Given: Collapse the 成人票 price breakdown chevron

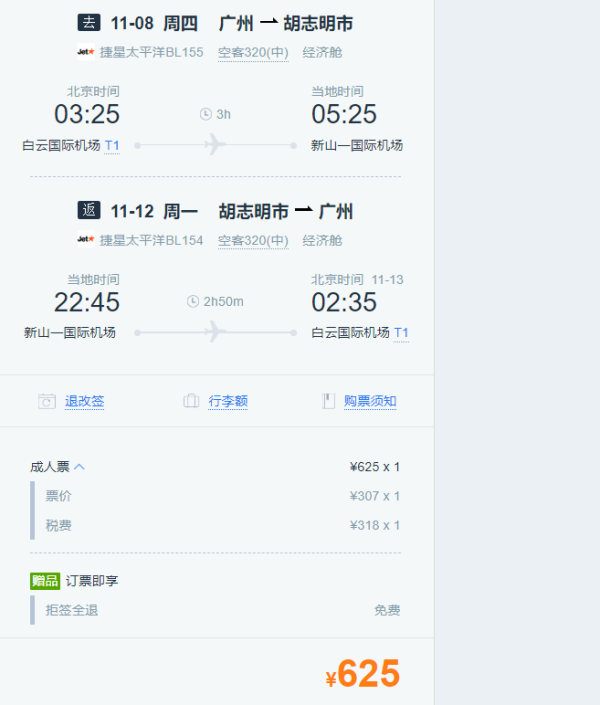Looking at the screenshot, I should (79, 467).
